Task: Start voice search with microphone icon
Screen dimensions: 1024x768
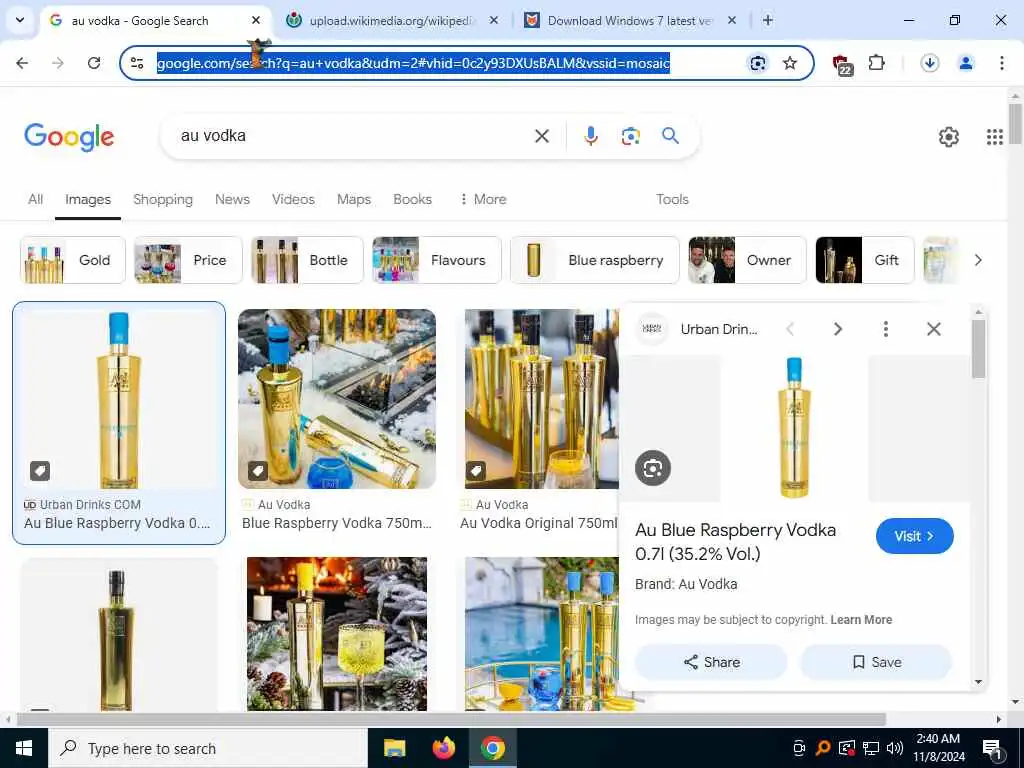Action: tap(590, 136)
